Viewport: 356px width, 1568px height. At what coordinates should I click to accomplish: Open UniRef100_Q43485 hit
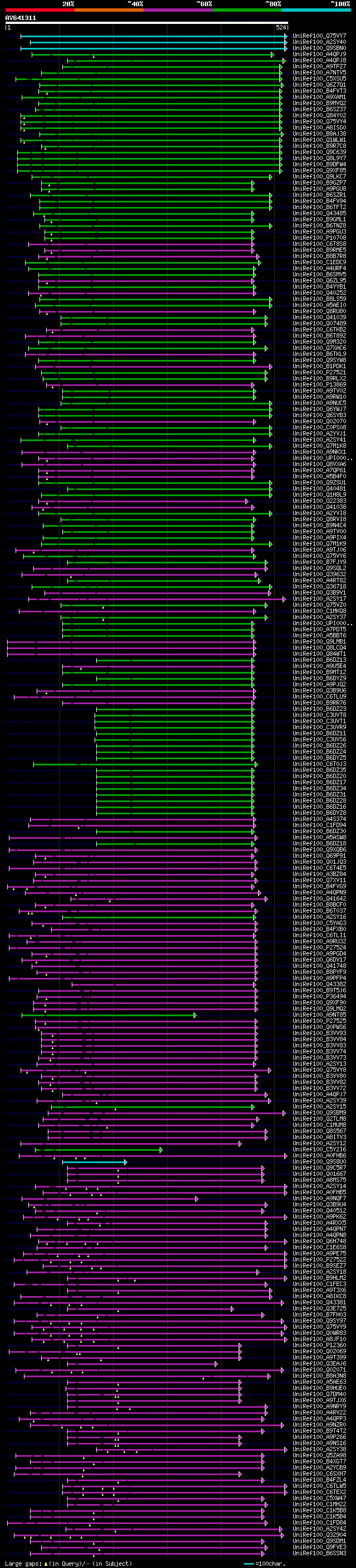click(319, 213)
